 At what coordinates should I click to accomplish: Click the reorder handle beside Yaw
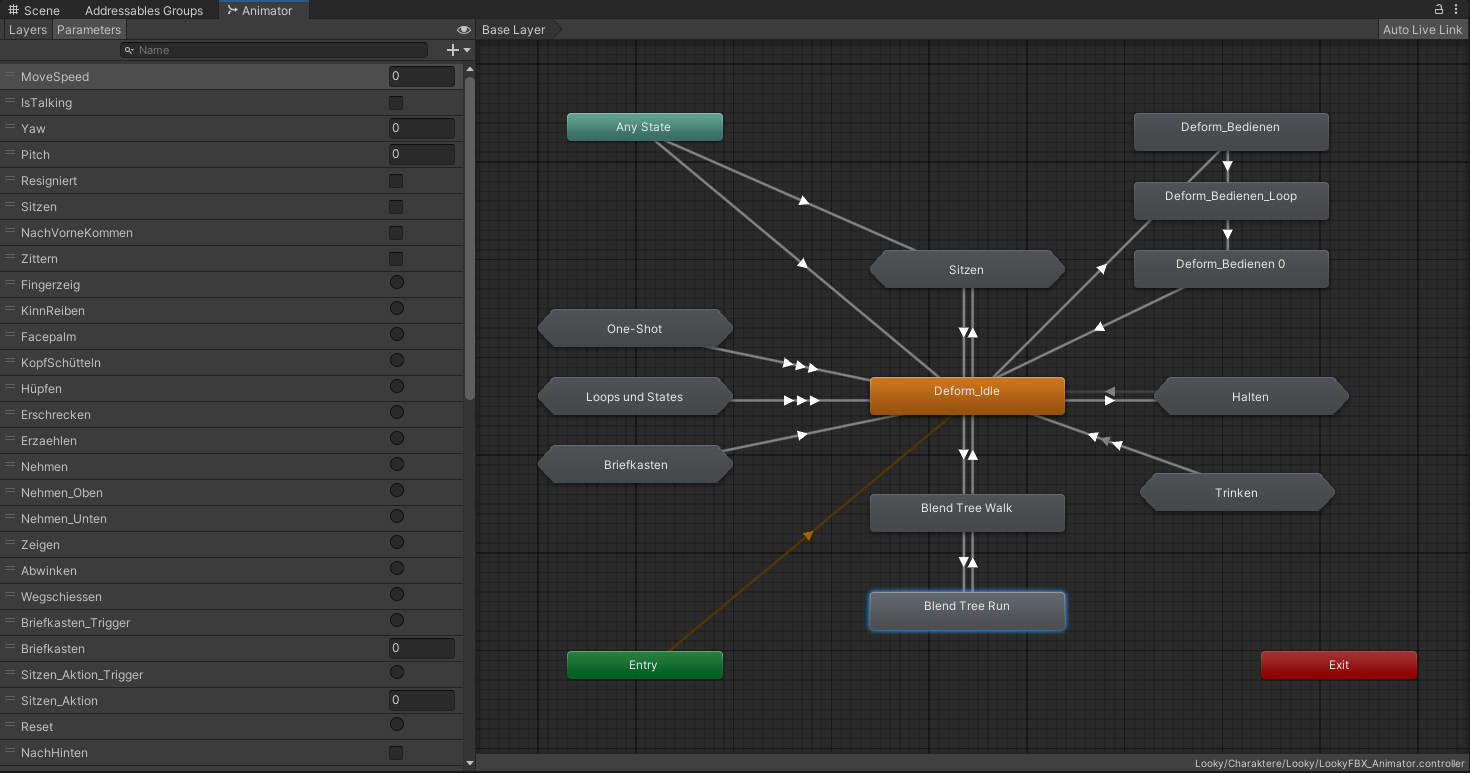tap(10, 128)
